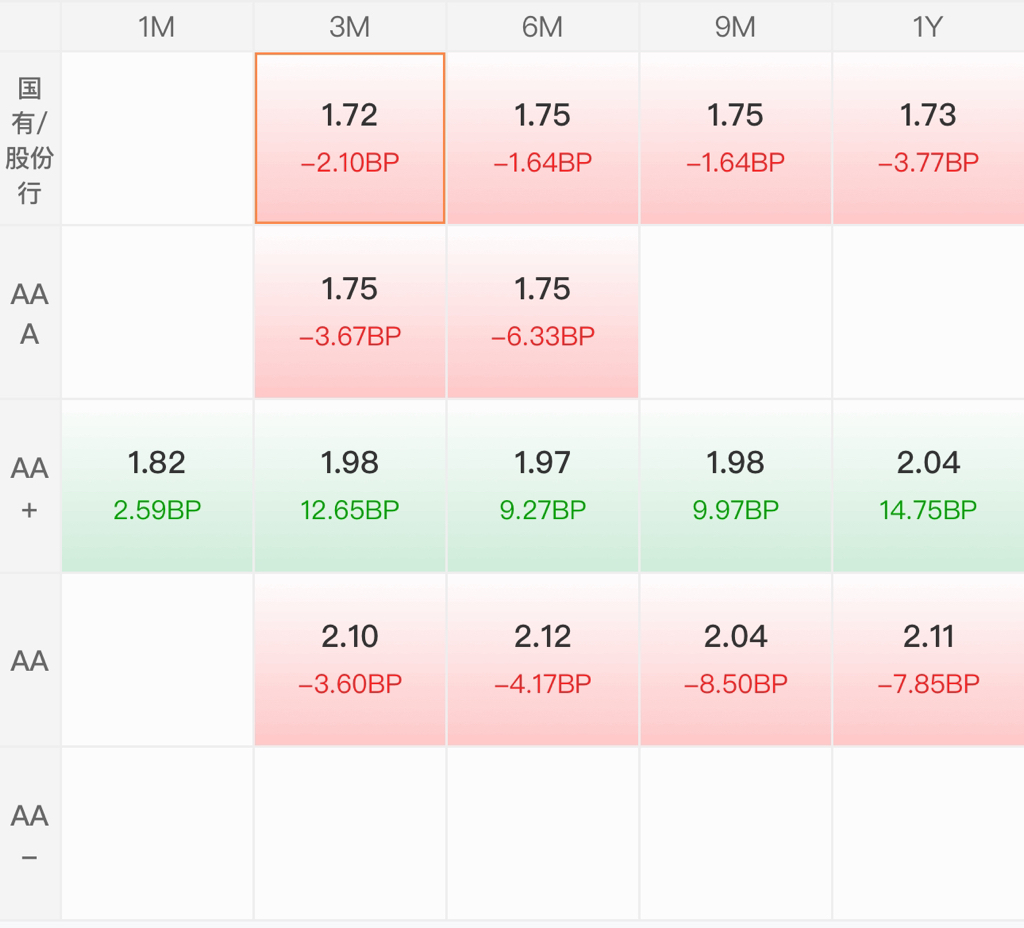Image resolution: width=1024 pixels, height=928 pixels.
Task: Click AAA 3M cell with -3.67BP
Action: coord(350,312)
